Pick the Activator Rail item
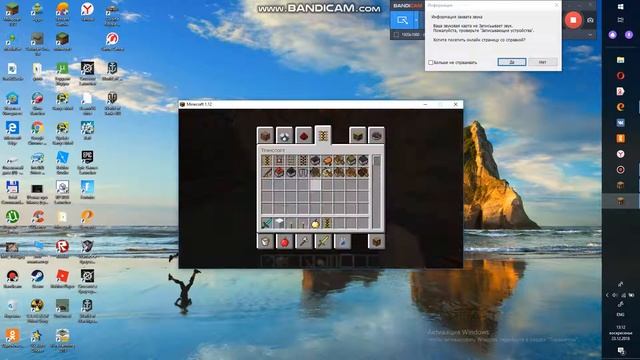The width and height of the screenshot is (640, 360). click(303, 160)
